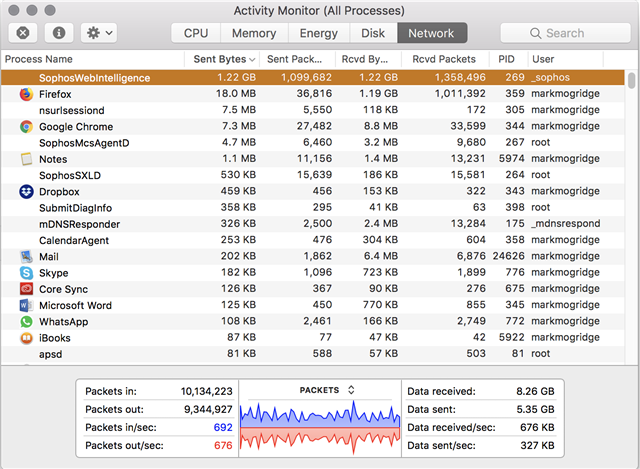Click the Search field

(x=565, y=33)
